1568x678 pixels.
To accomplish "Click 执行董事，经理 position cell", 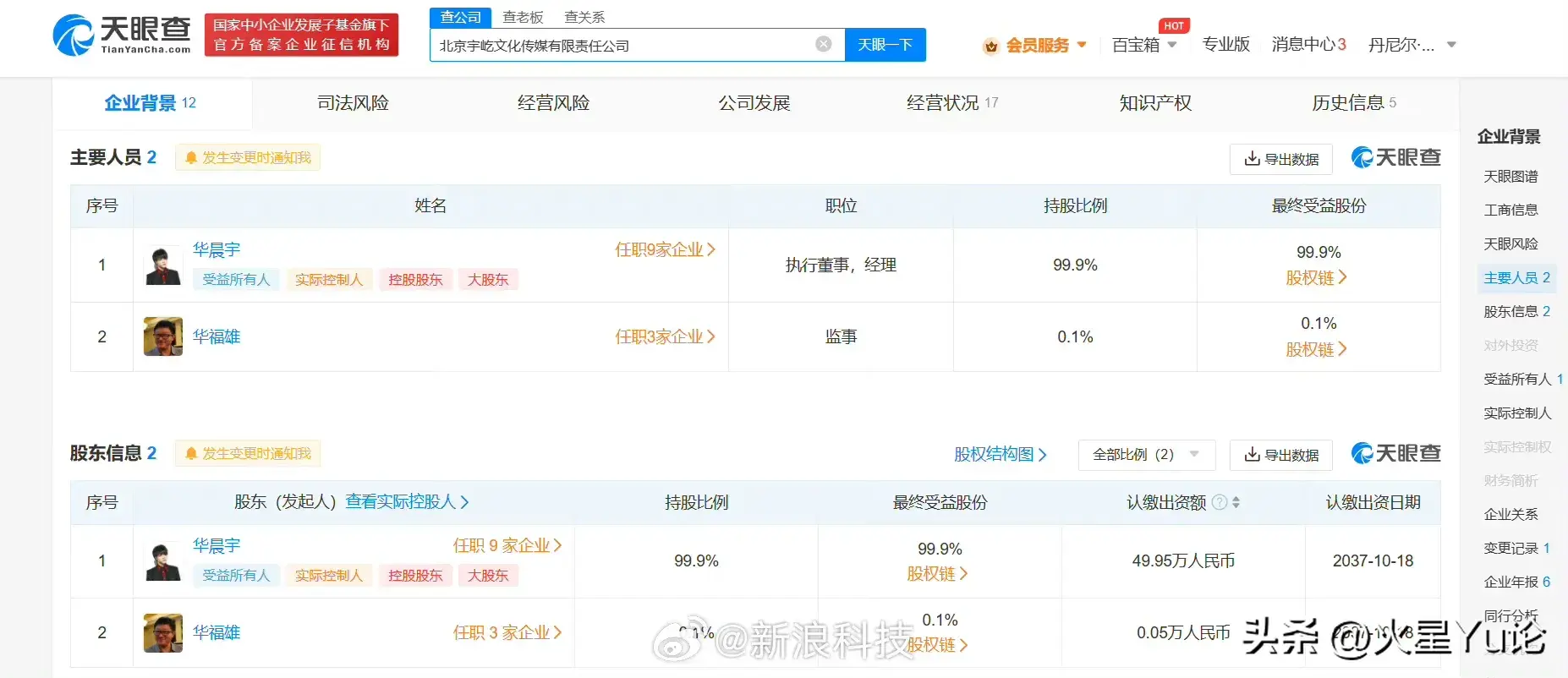I will 841,265.
